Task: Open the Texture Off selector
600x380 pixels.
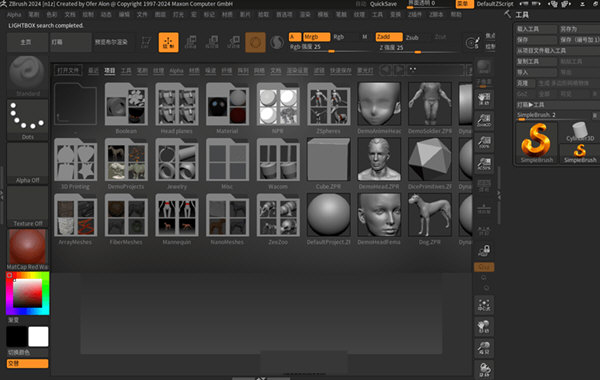Action: pos(28,207)
